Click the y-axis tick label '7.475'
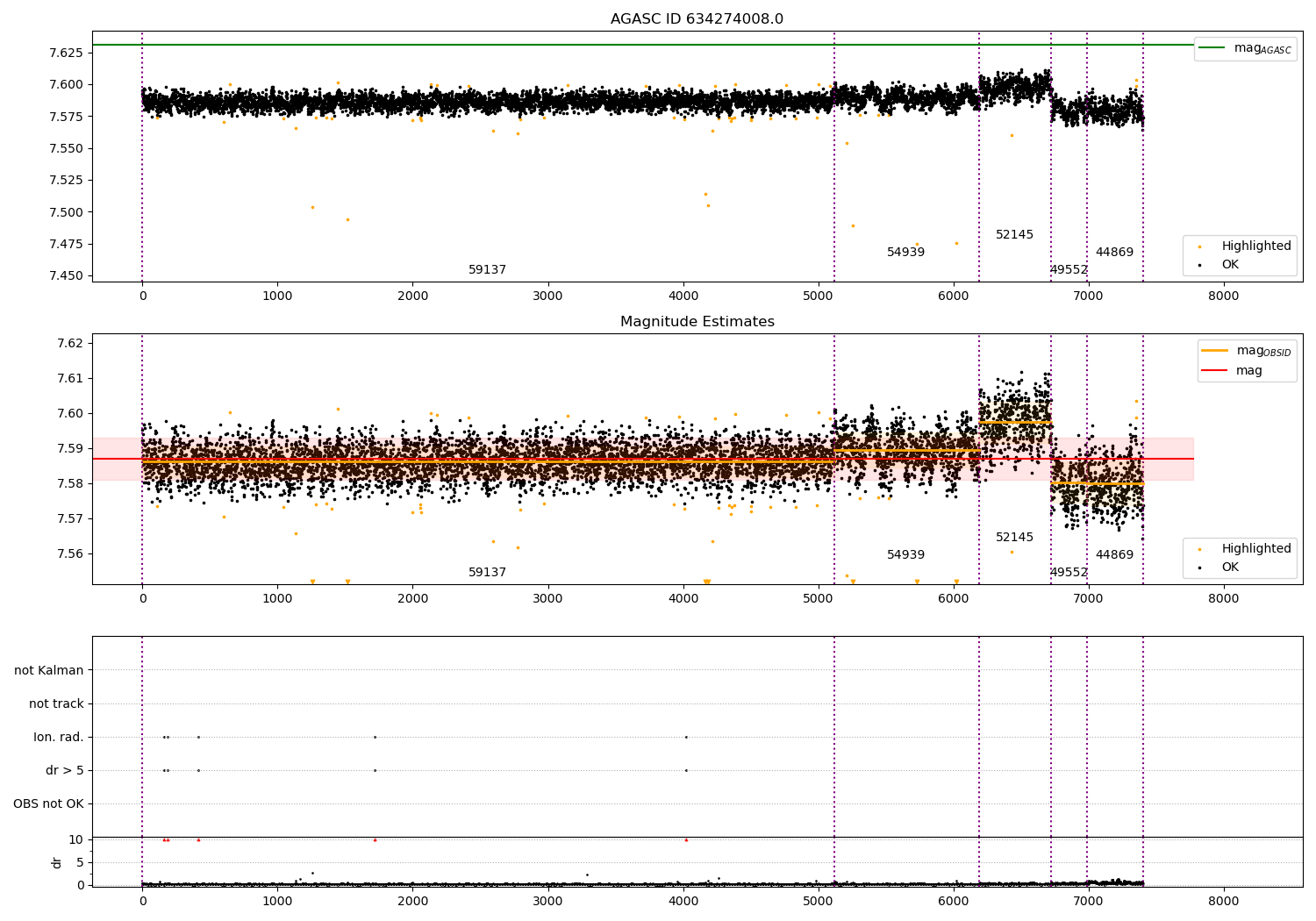This screenshot has height=921, width=1316. point(67,244)
